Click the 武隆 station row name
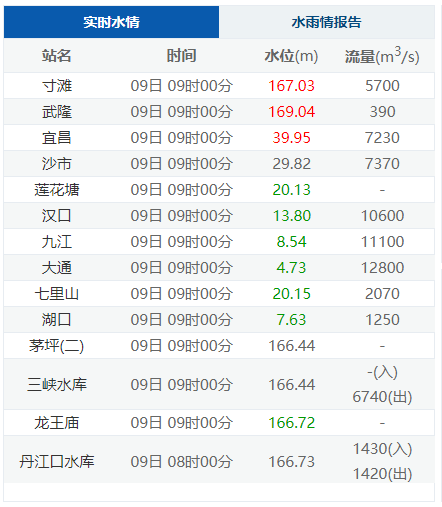 [x=57, y=112]
